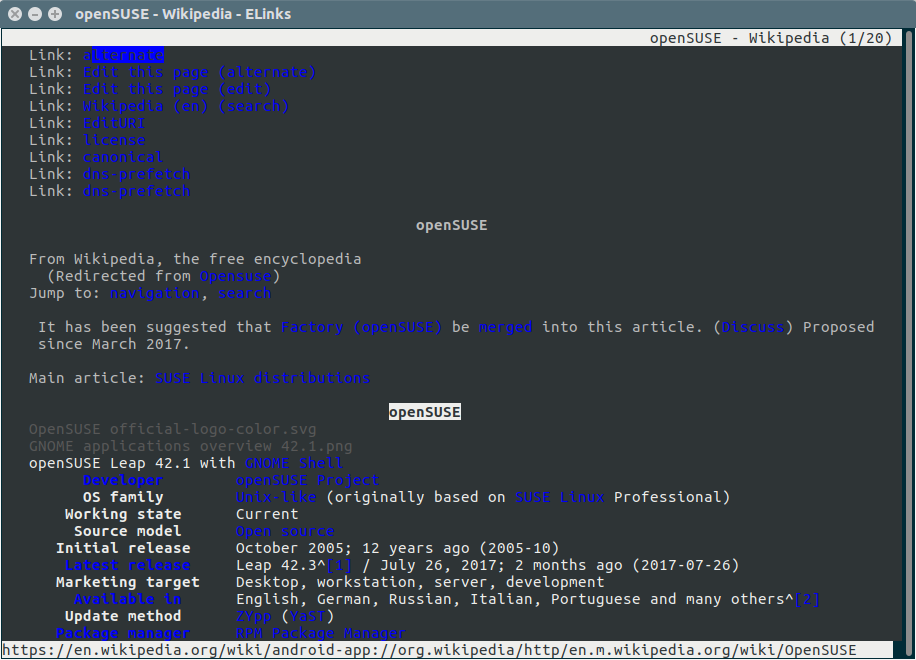
Task: Click the 'Working state' row label
Action: [x=123, y=513]
